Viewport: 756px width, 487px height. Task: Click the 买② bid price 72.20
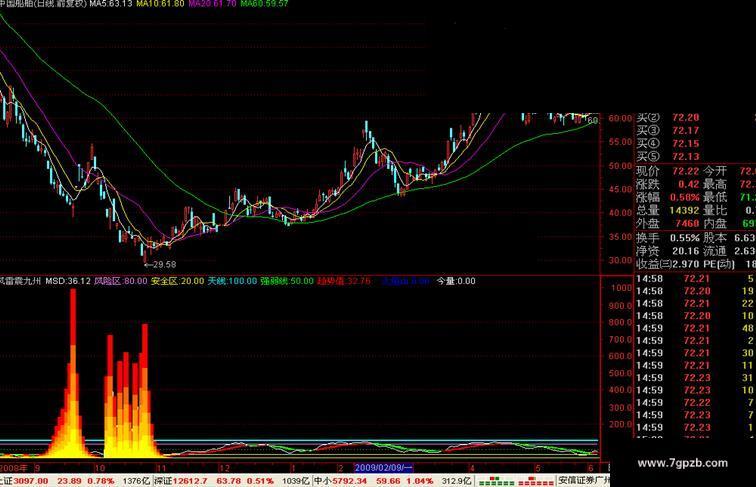point(686,118)
